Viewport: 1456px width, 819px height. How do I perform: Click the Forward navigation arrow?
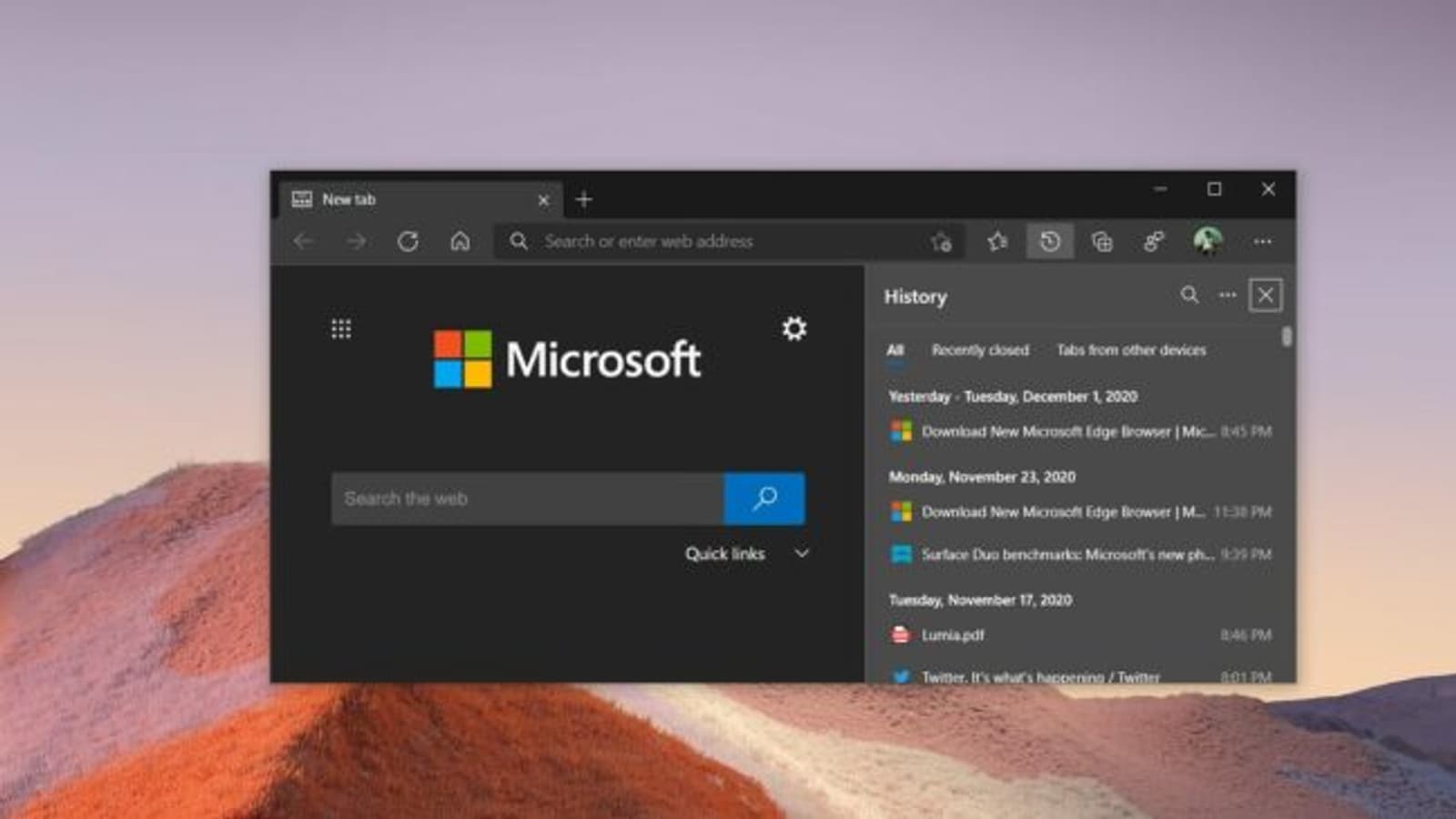click(356, 241)
